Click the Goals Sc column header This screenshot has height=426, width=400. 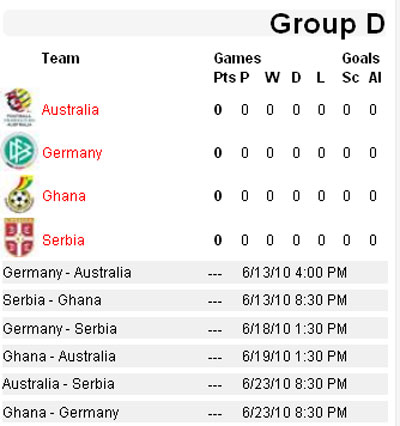pos(350,78)
